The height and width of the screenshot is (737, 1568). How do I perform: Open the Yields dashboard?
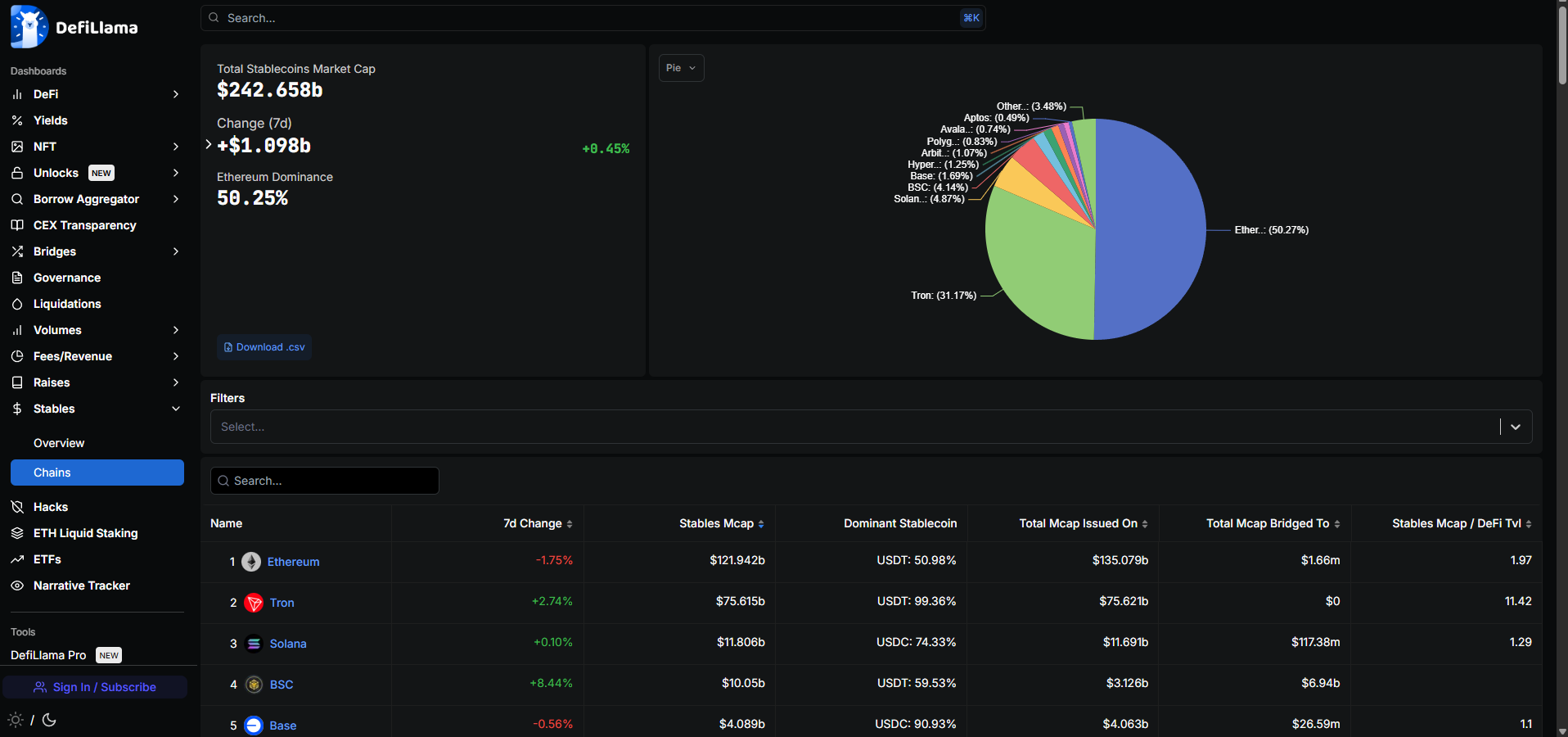51,120
